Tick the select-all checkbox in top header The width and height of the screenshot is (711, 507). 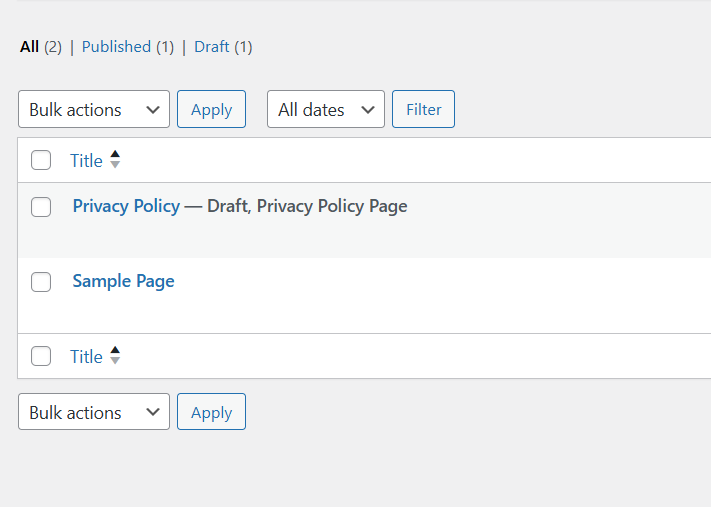click(x=41, y=160)
